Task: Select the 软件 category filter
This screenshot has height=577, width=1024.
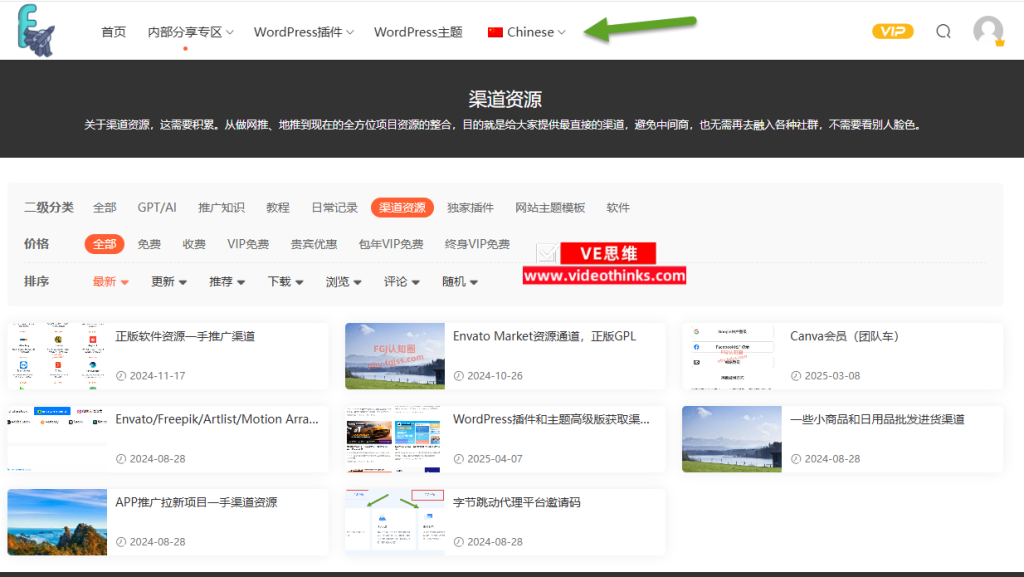Action: (618, 208)
